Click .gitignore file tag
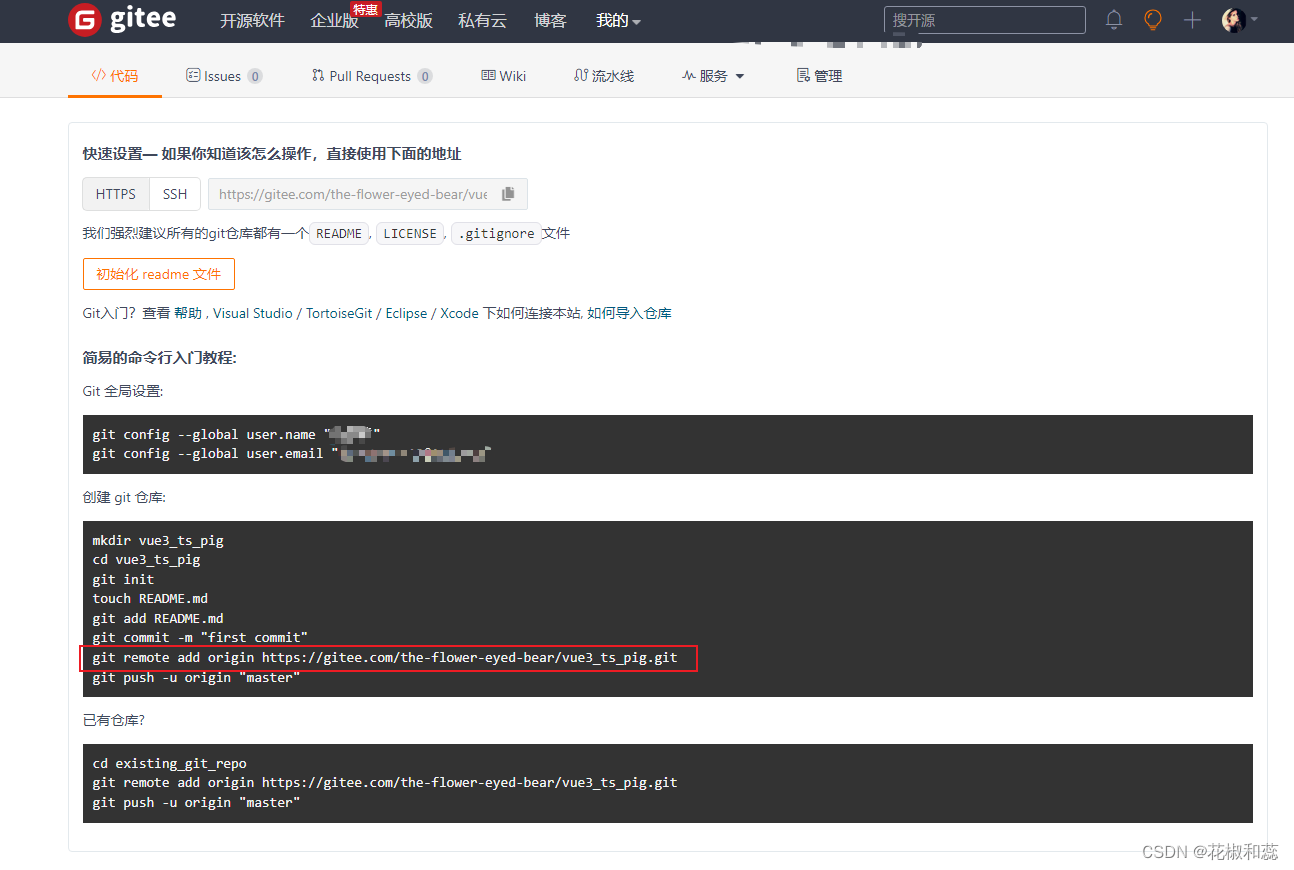Viewport: 1294px width, 870px height. click(x=496, y=234)
